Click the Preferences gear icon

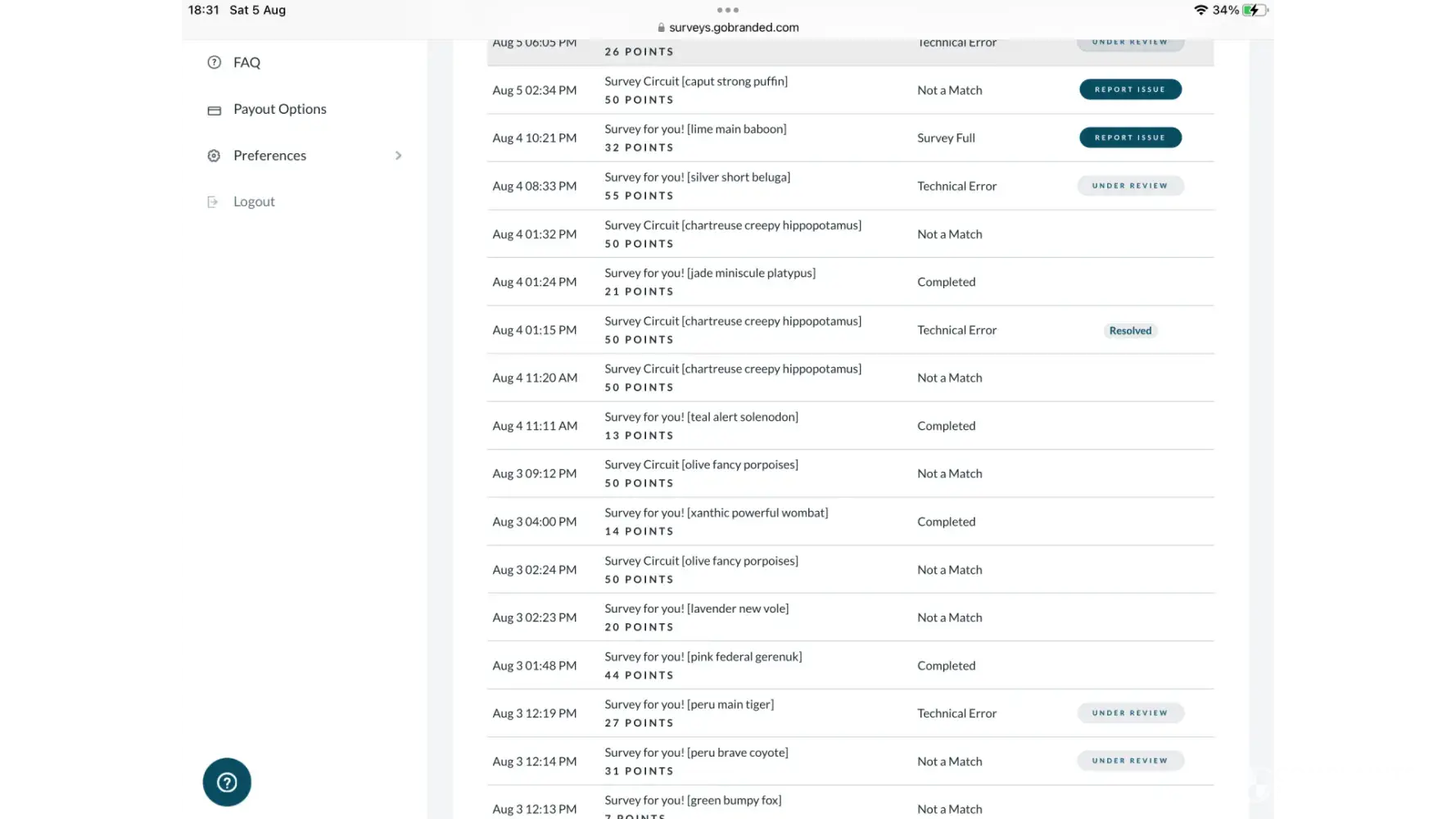click(x=214, y=156)
